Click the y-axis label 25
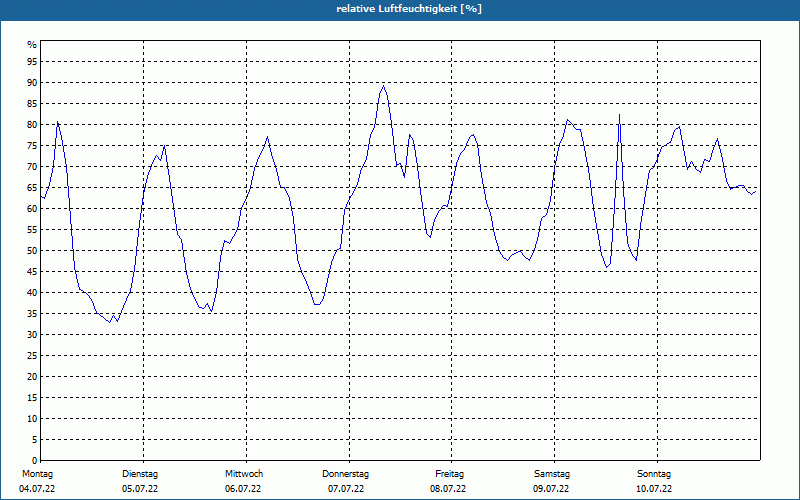800x500 pixels. click(32, 356)
